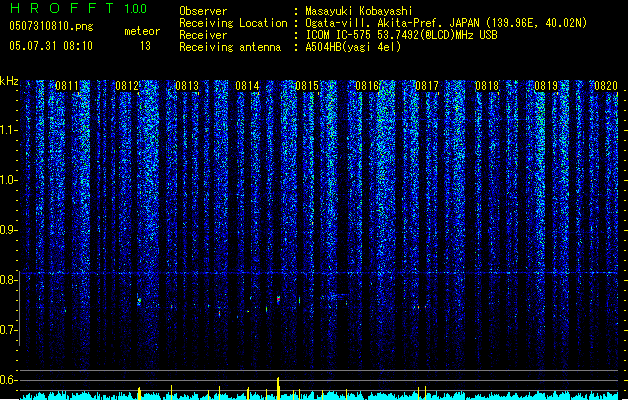629x400 pixels.
Task: Click the 0820 time marker
Action: pos(606,86)
